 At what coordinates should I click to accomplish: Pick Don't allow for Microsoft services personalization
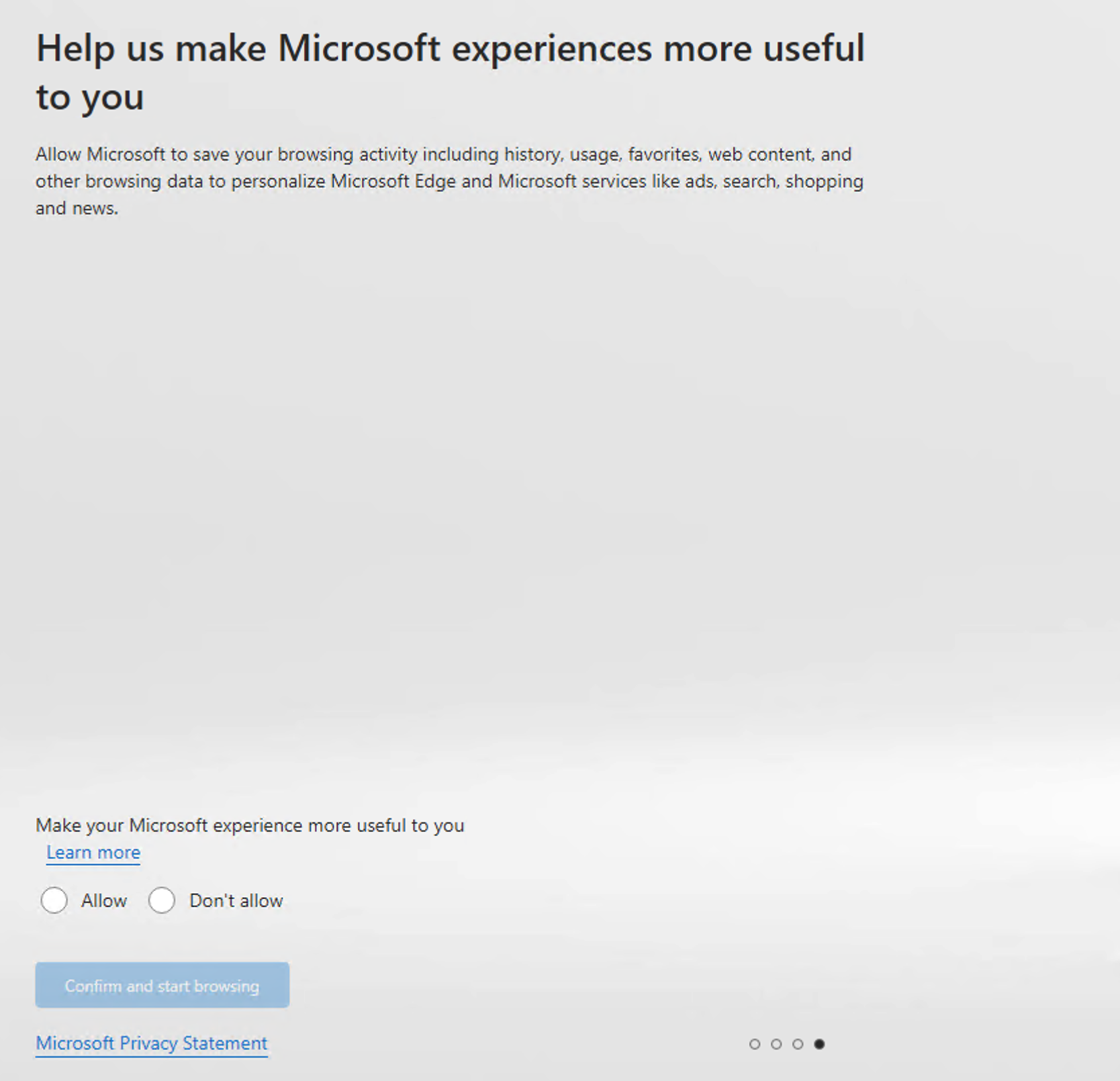tap(162, 900)
